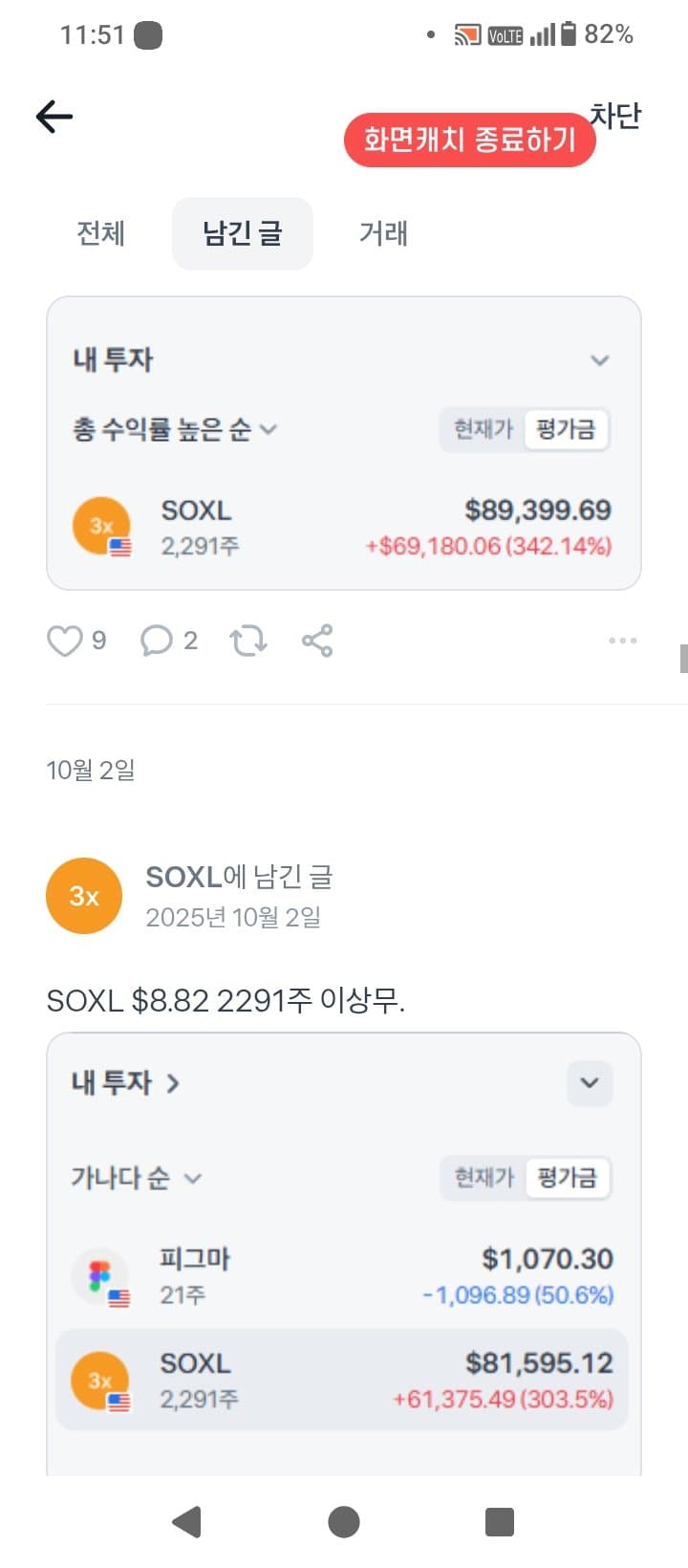Tap the share icon
This screenshot has height=1568, width=688.
[x=317, y=641]
